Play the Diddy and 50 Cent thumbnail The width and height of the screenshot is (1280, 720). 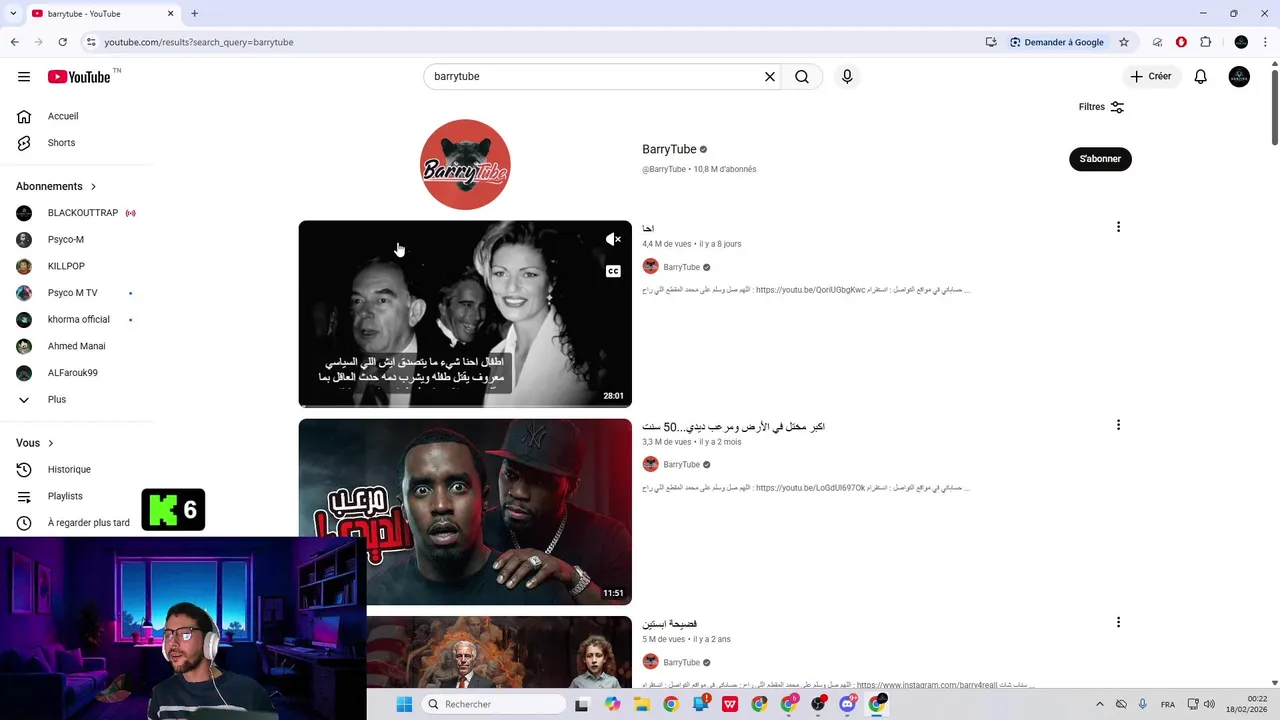pyautogui.click(x=465, y=512)
